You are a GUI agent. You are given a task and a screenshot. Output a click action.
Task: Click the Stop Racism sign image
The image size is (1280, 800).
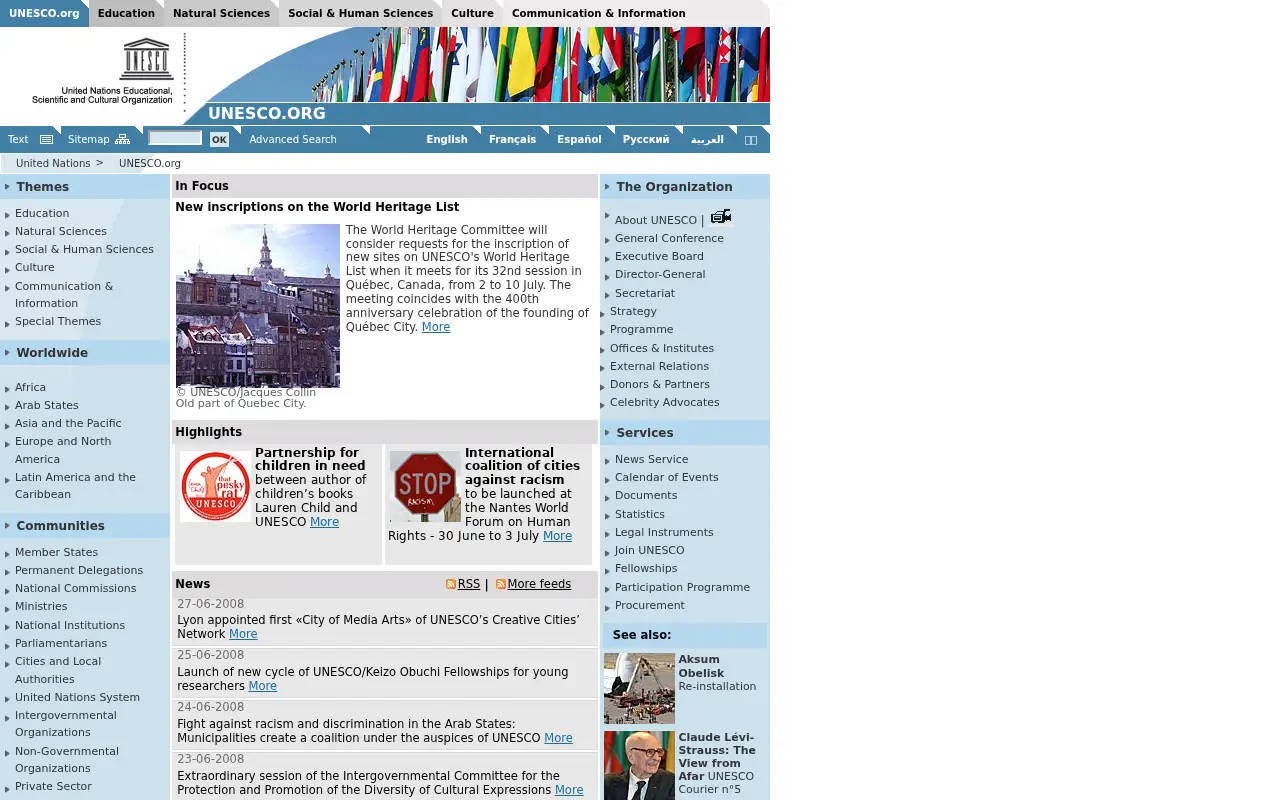tap(425, 486)
